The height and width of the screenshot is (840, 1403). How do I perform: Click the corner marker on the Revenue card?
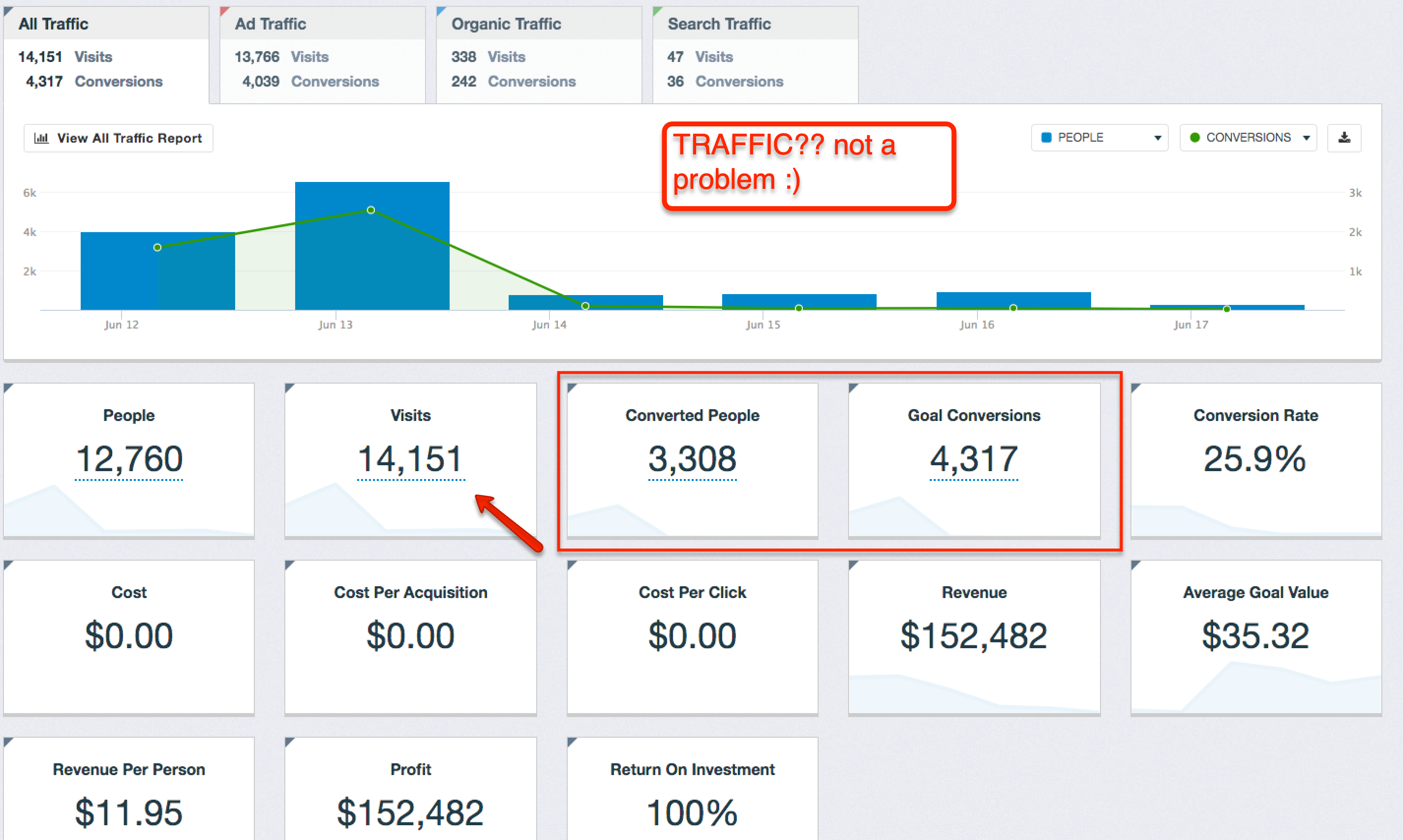pyautogui.click(x=854, y=566)
